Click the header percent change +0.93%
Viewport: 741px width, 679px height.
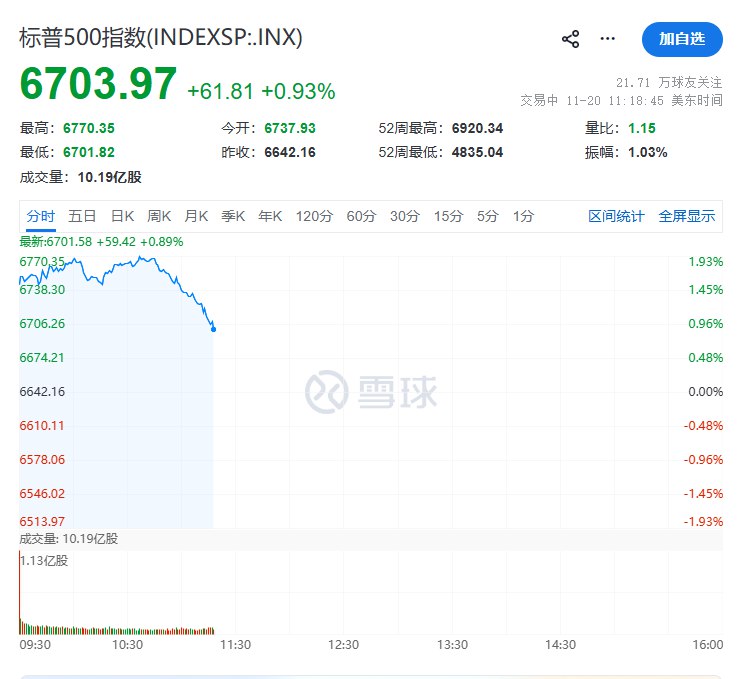click(298, 91)
